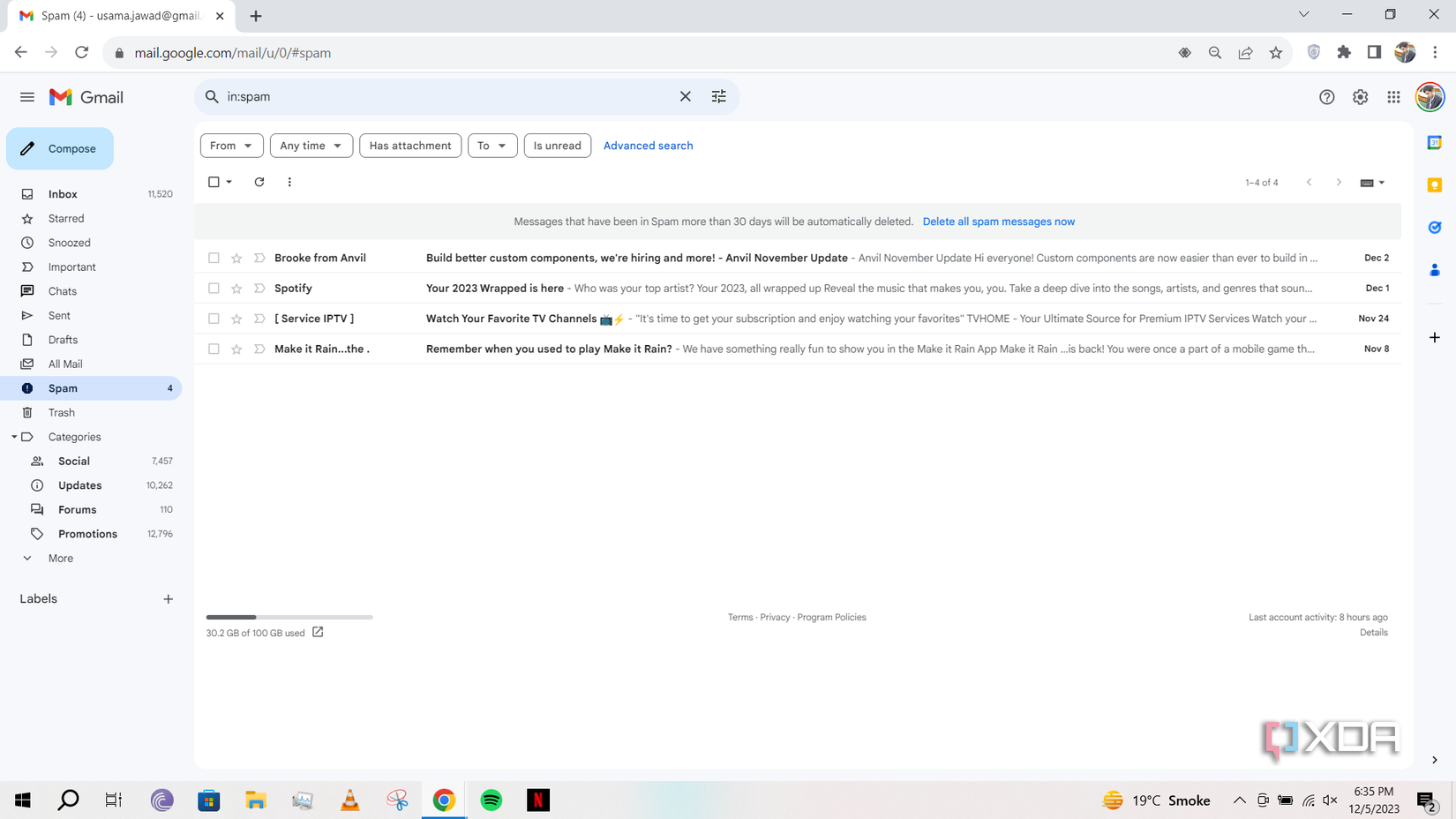The image size is (1456, 819).
Task: Star the Spotify email
Action: point(236,289)
